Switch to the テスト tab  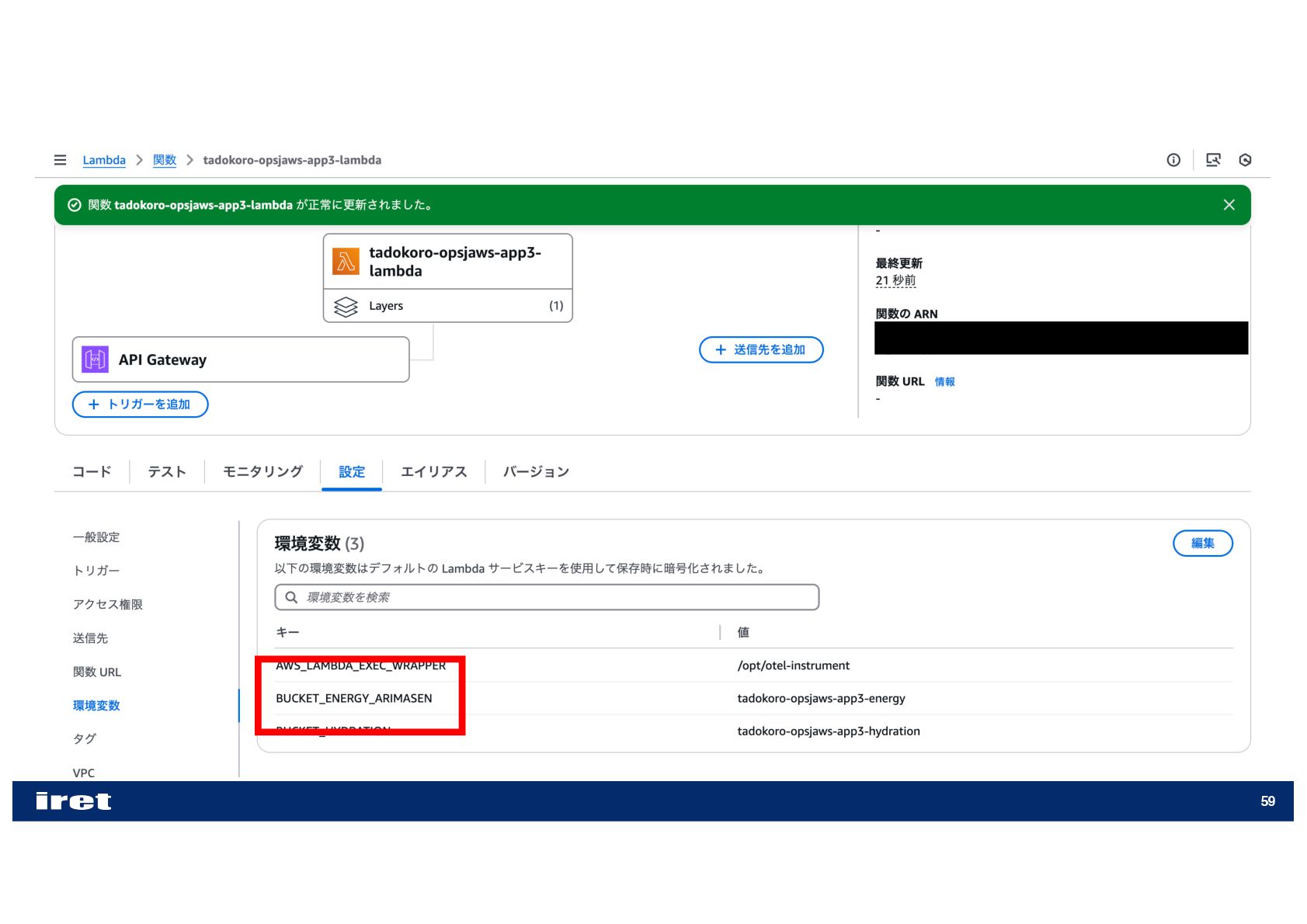point(167,471)
